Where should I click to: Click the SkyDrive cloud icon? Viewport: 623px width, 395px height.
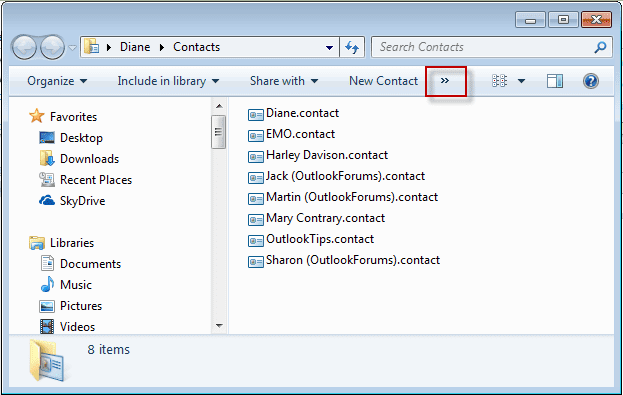[x=47, y=200]
